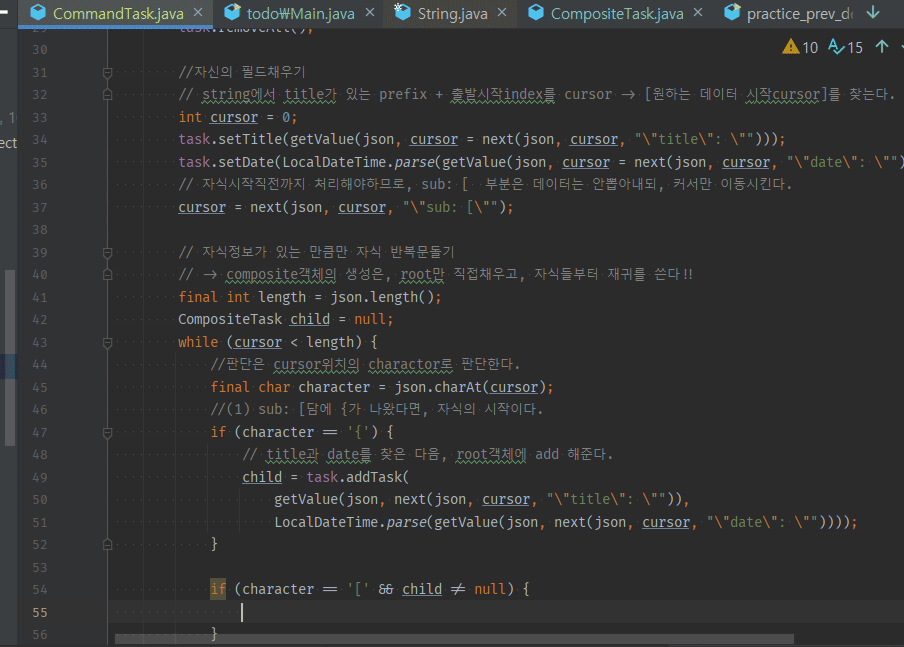Collapse the while loop at line 43
This screenshot has width=904, height=647.
[x=107, y=343]
